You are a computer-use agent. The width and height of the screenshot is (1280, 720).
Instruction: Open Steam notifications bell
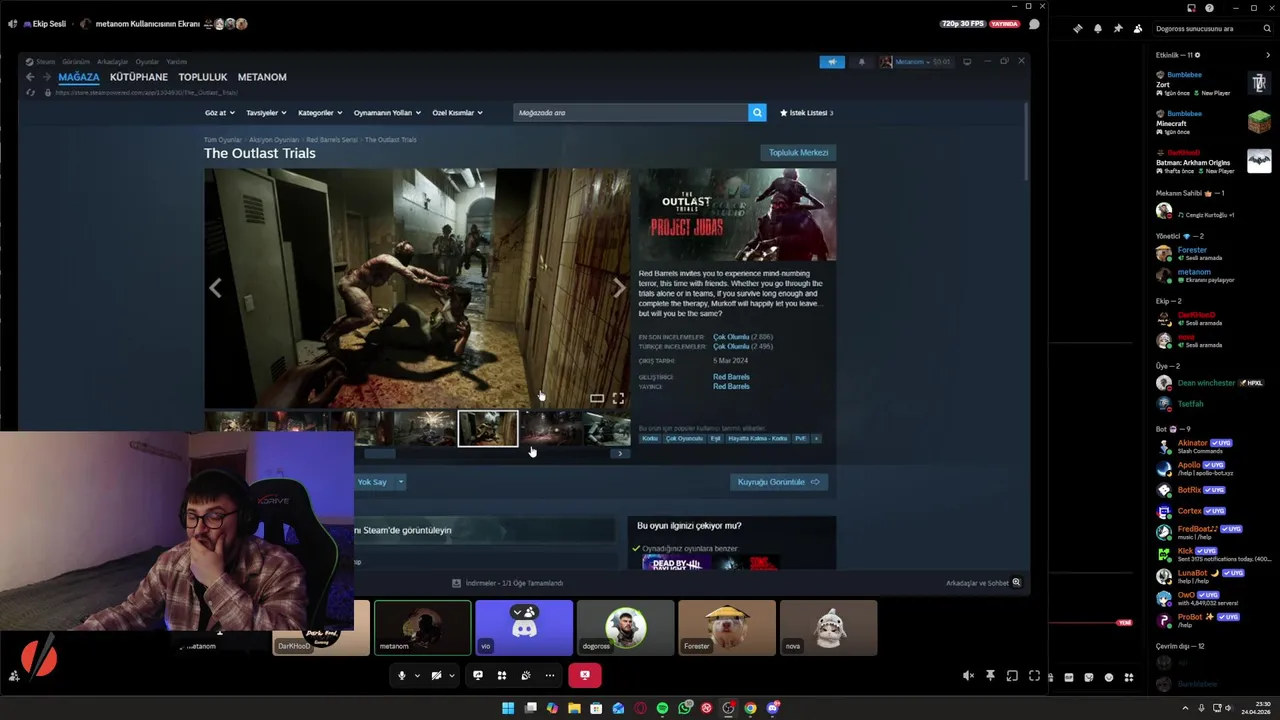point(862,62)
